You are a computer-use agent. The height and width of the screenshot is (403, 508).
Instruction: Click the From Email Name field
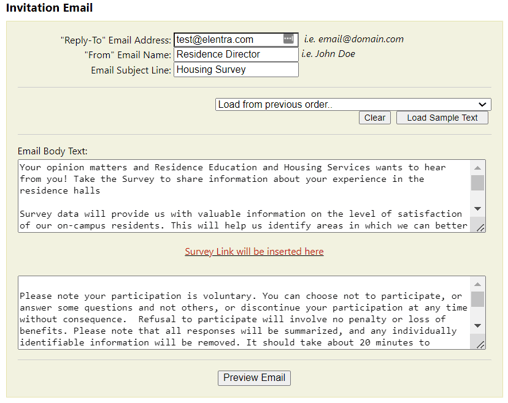236,54
